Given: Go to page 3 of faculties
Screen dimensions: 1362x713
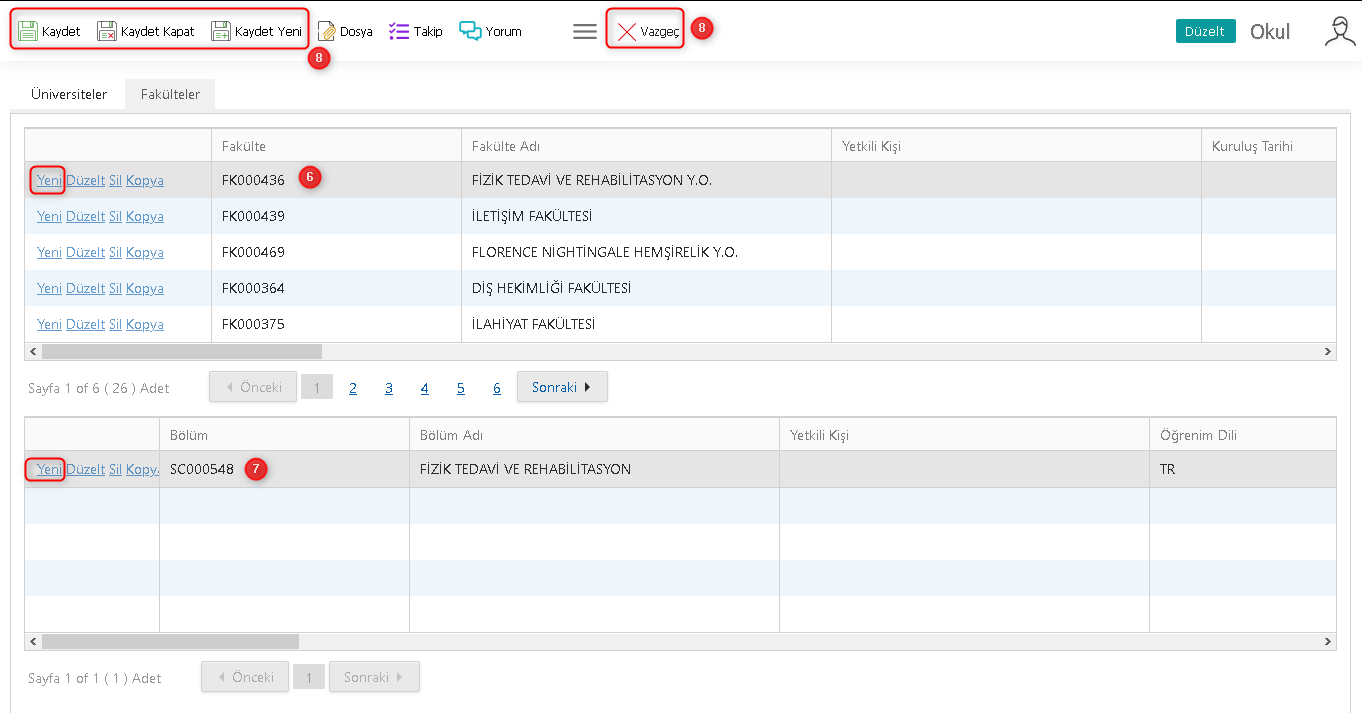Looking at the screenshot, I should point(389,388).
